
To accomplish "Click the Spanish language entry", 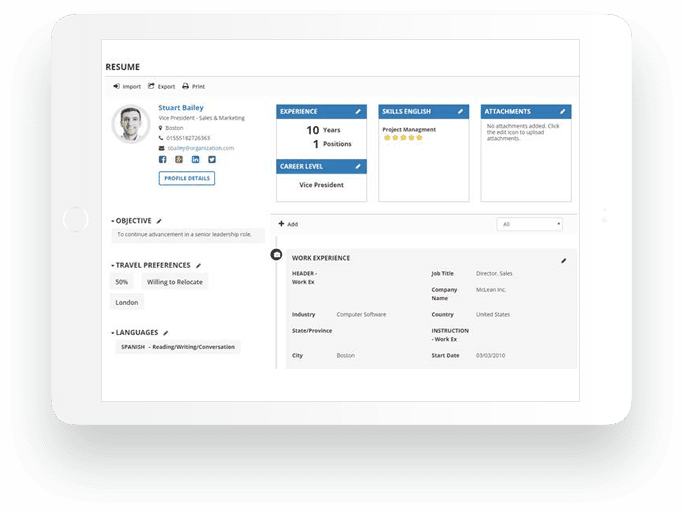I will [x=178, y=347].
